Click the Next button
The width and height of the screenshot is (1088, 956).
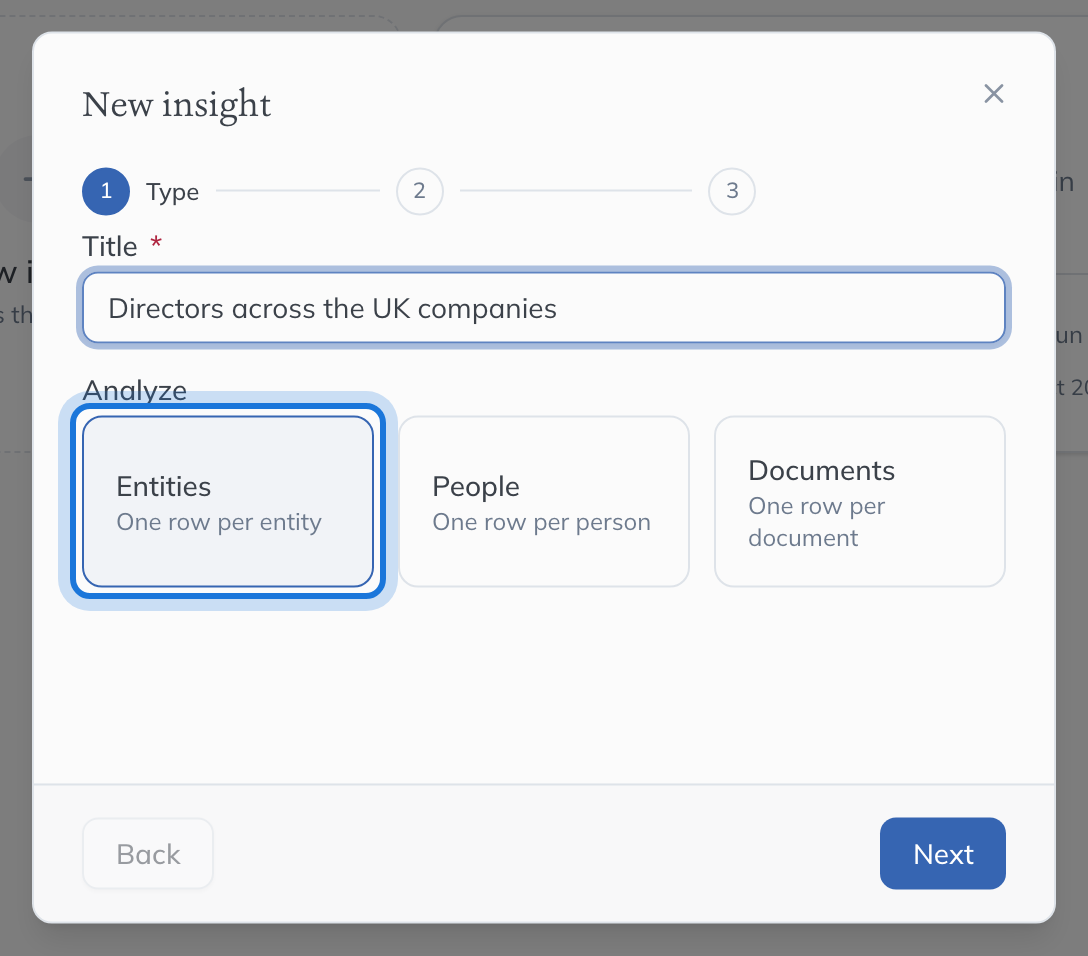[942, 853]
